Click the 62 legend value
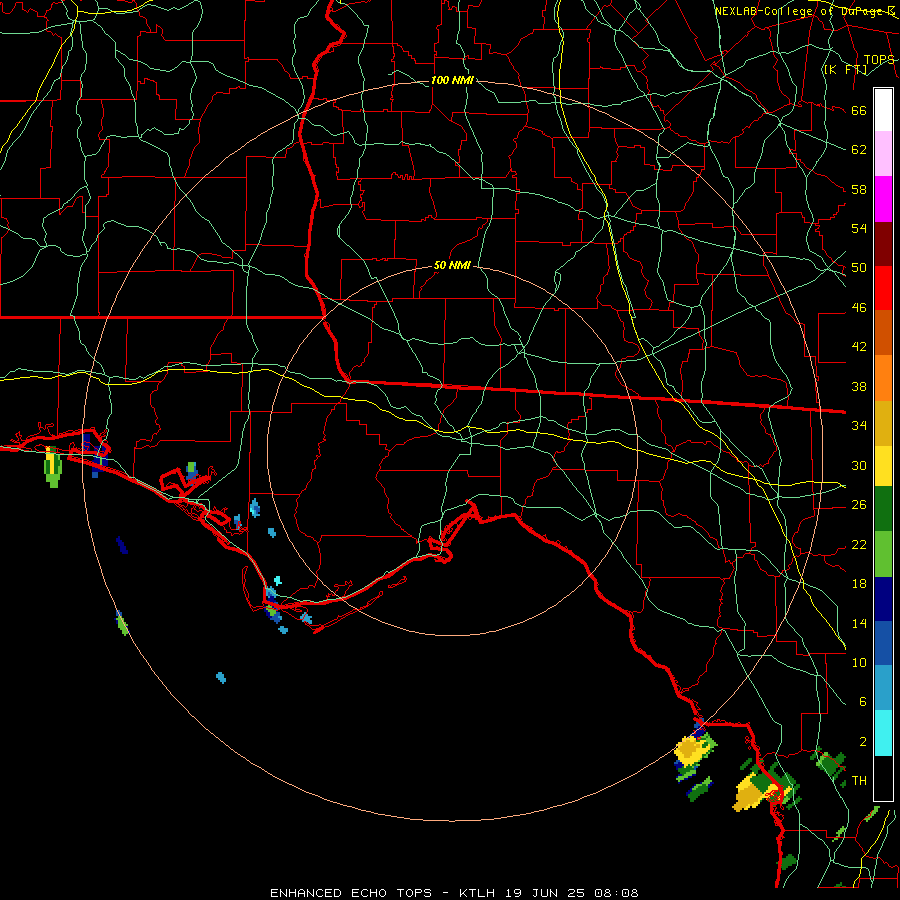Screen dimensions: 900x900 [x=859, y=150]
